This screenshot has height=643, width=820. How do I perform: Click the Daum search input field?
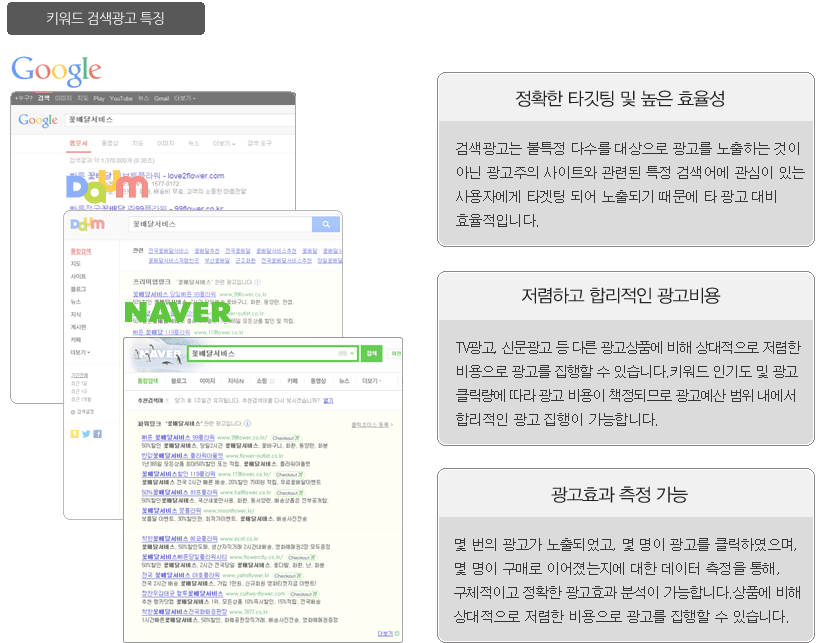[220, 224]
